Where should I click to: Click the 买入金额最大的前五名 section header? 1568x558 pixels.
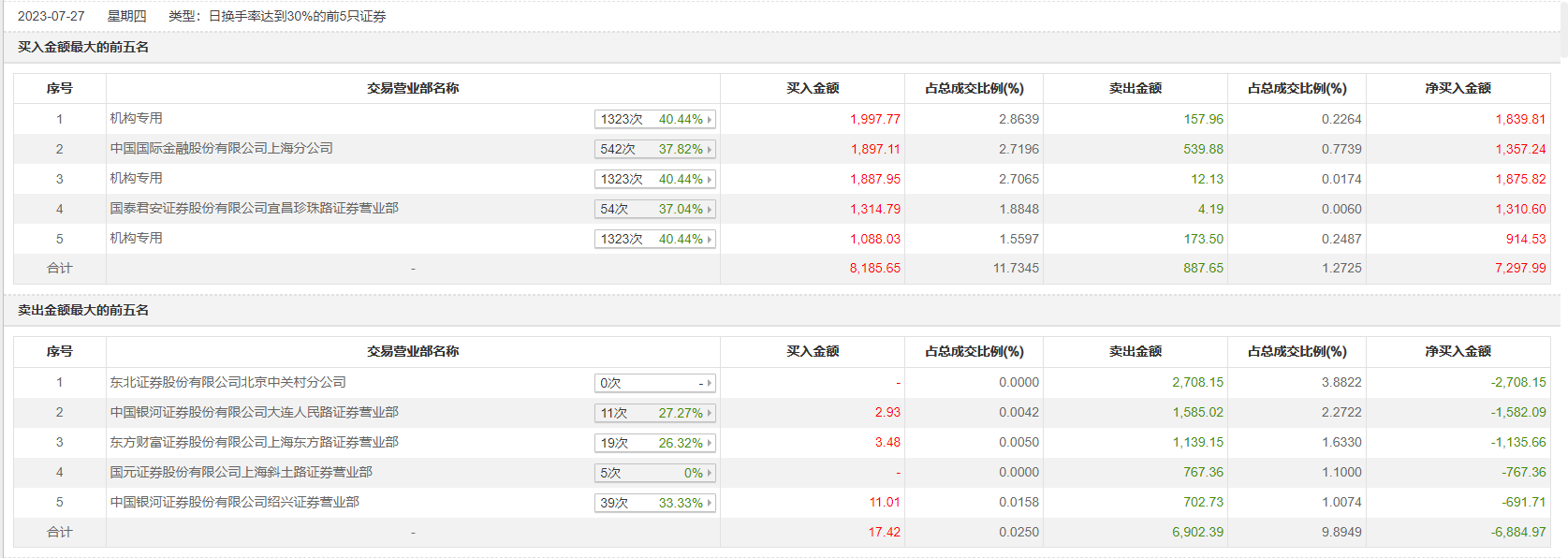click(83, 48)
